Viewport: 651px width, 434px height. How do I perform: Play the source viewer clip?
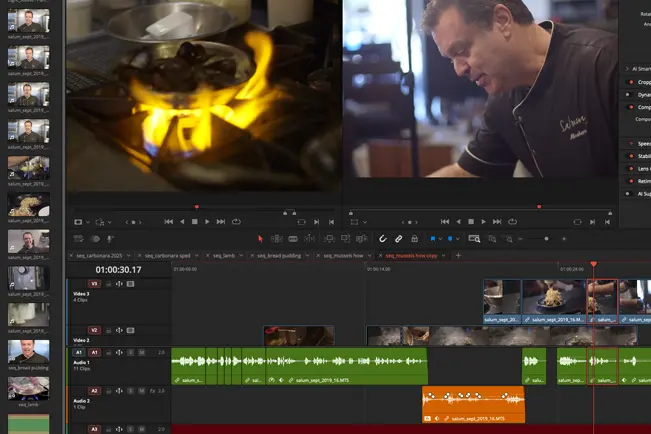207,222
